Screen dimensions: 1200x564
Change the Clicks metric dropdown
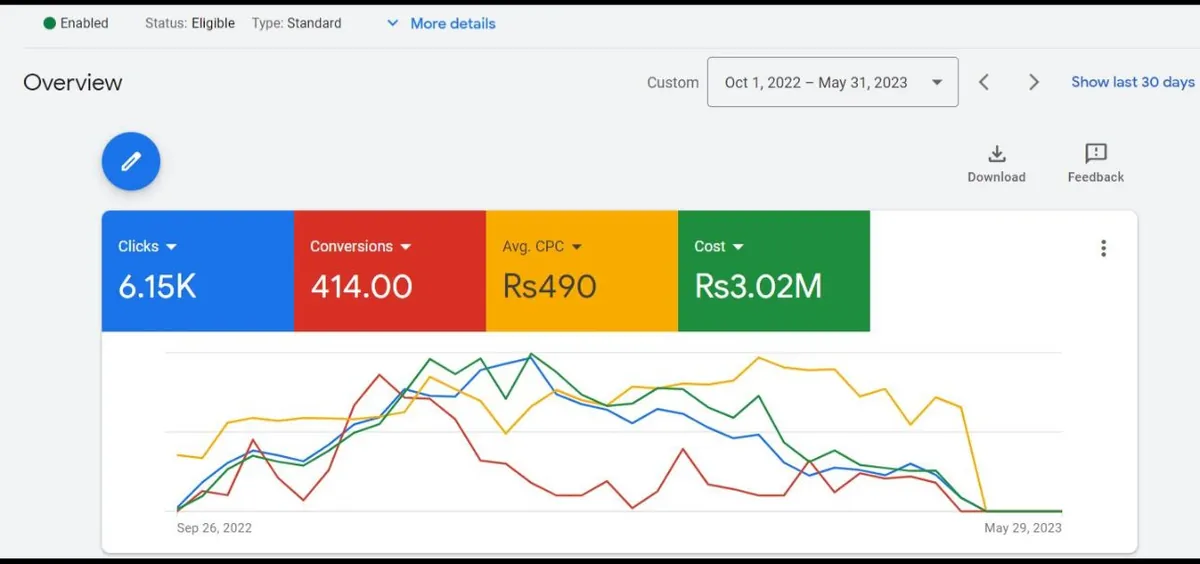click(x=147, y=246)
